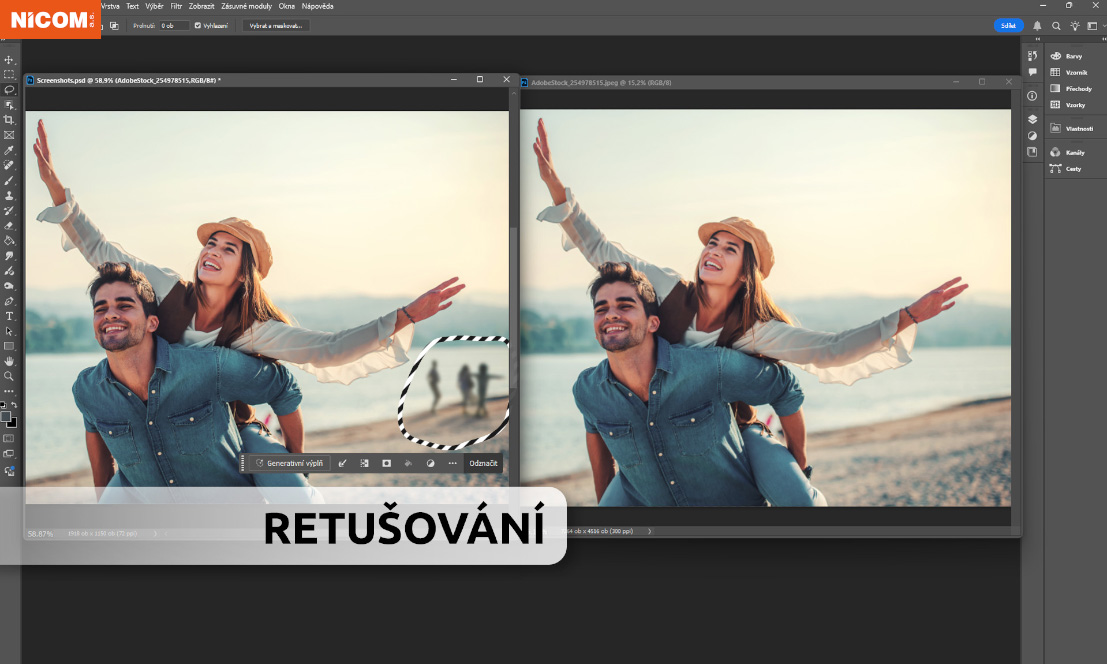Click the search magnifier in top bar

pyautogui.click(x=1056, y=25)
